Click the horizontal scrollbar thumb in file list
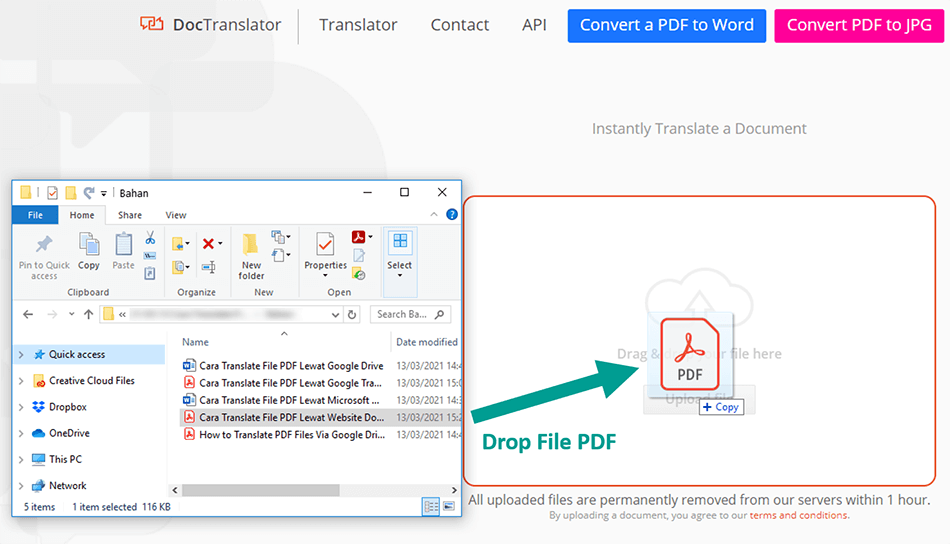Image resolution: width=950 pixels, height=544 pixels. click(261, 490)
